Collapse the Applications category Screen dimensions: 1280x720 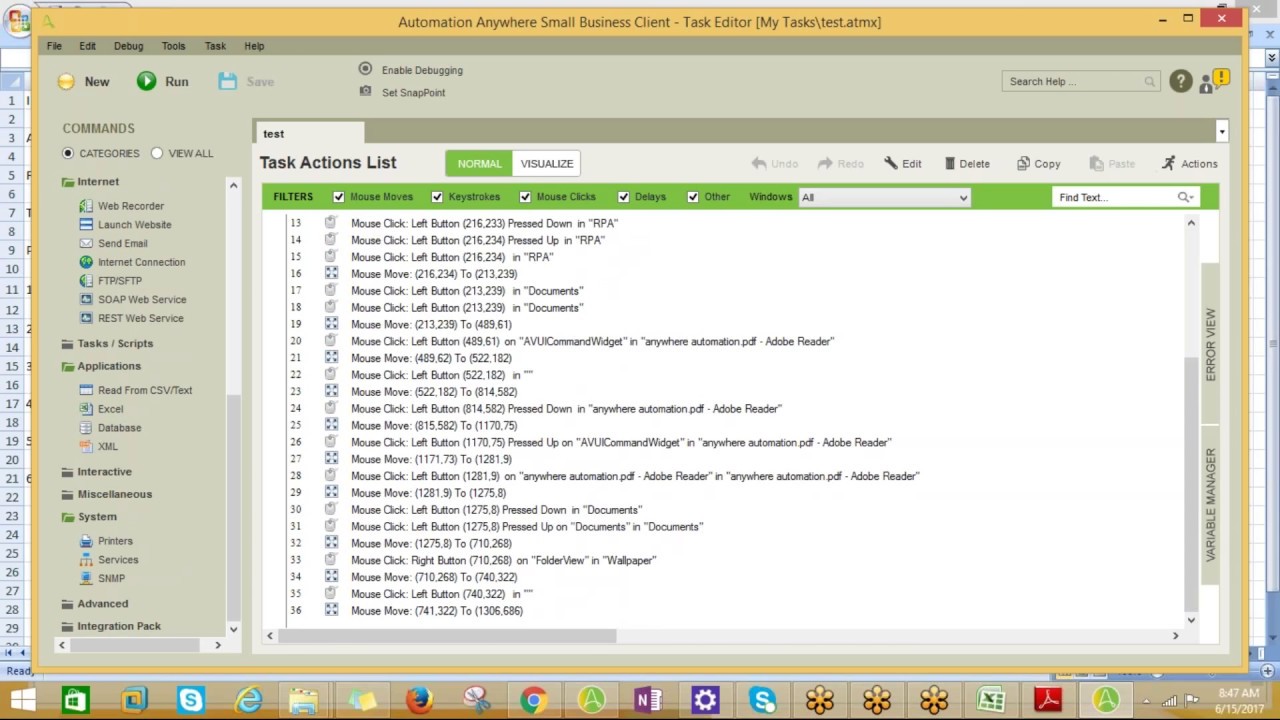point(68,366)
